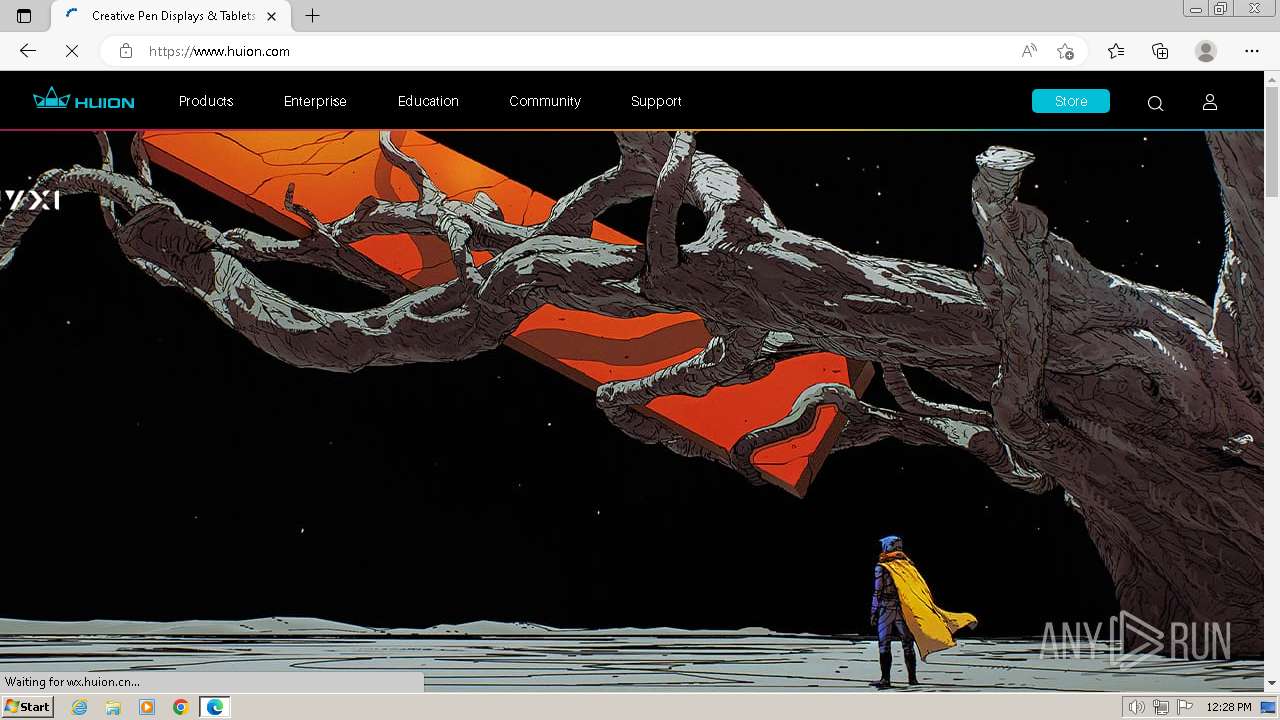Select Edge in the taskbar
This screenshot has width=1280, height=720.
[215, 707]
